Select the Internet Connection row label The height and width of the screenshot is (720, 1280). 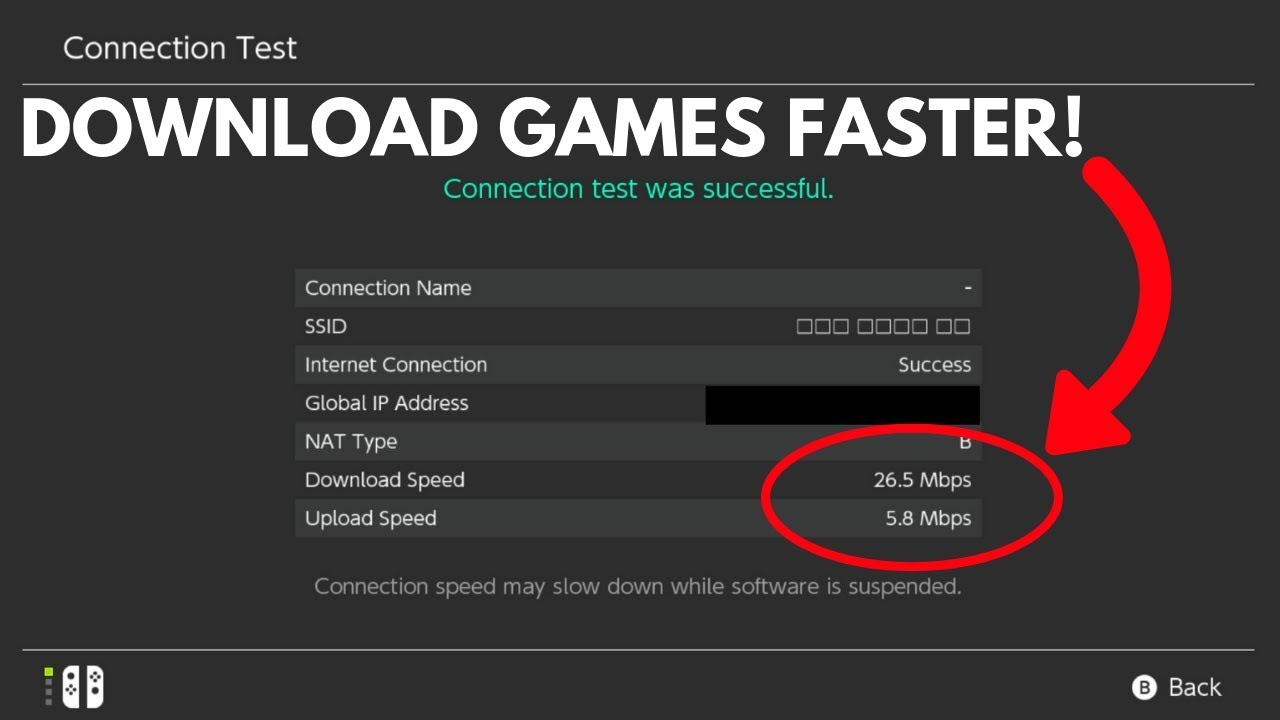pyautogui.click(x=396, y=365)
